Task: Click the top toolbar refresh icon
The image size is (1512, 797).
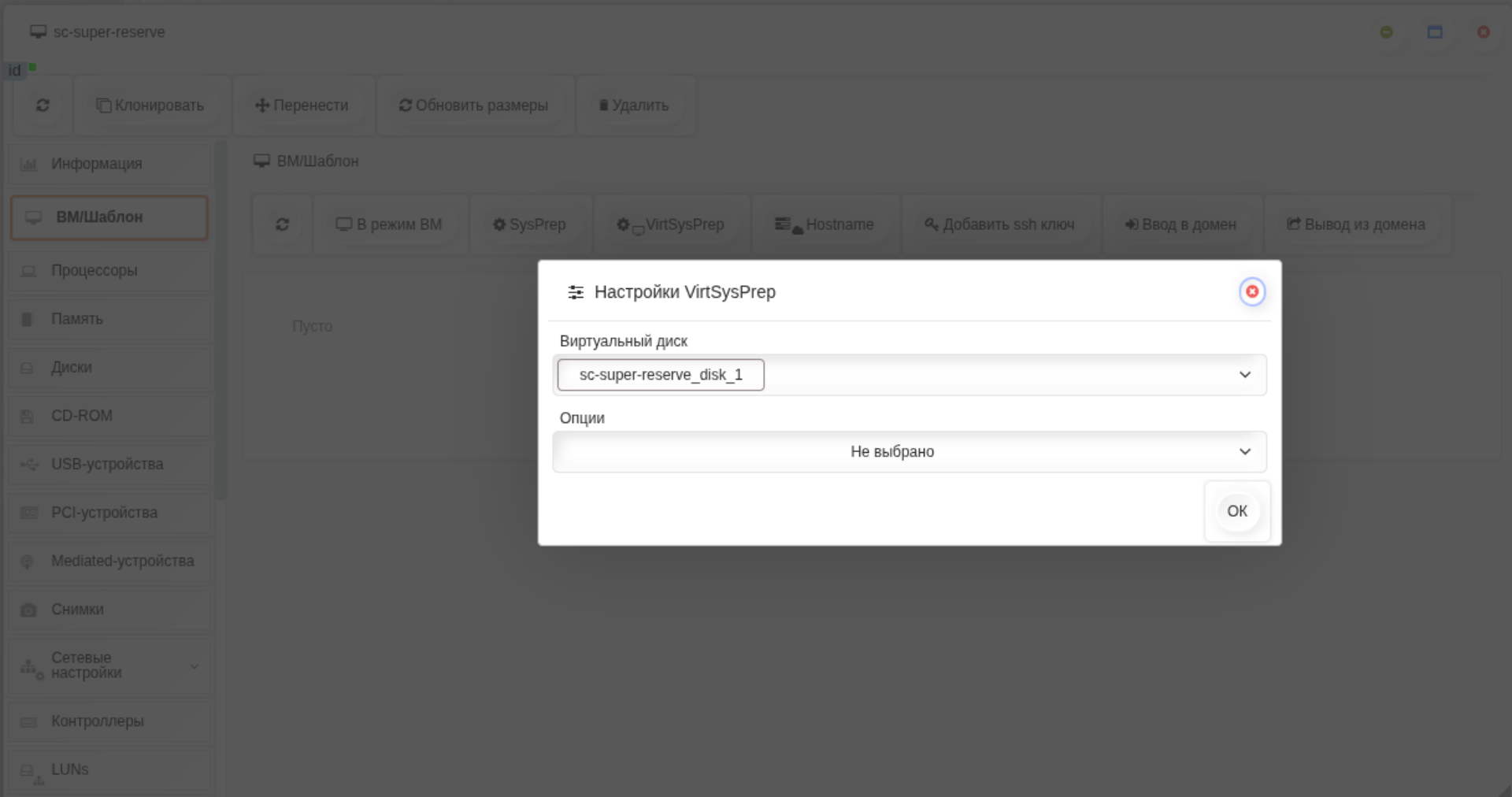Action: pyautogui.click(x=43, y=106)
